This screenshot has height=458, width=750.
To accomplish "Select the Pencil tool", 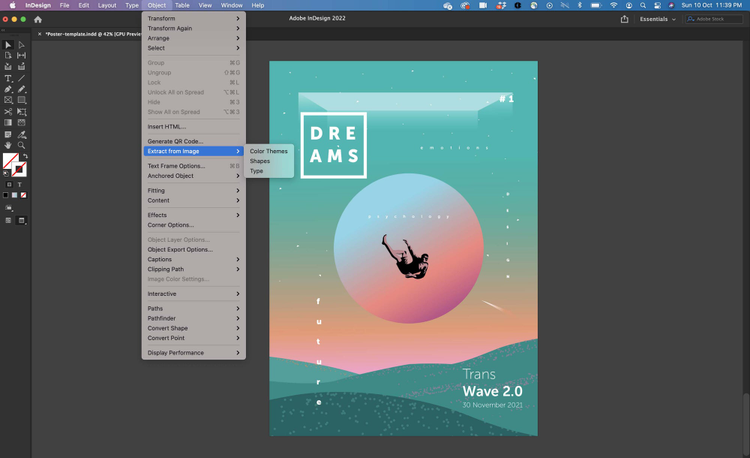I will 22,89.
